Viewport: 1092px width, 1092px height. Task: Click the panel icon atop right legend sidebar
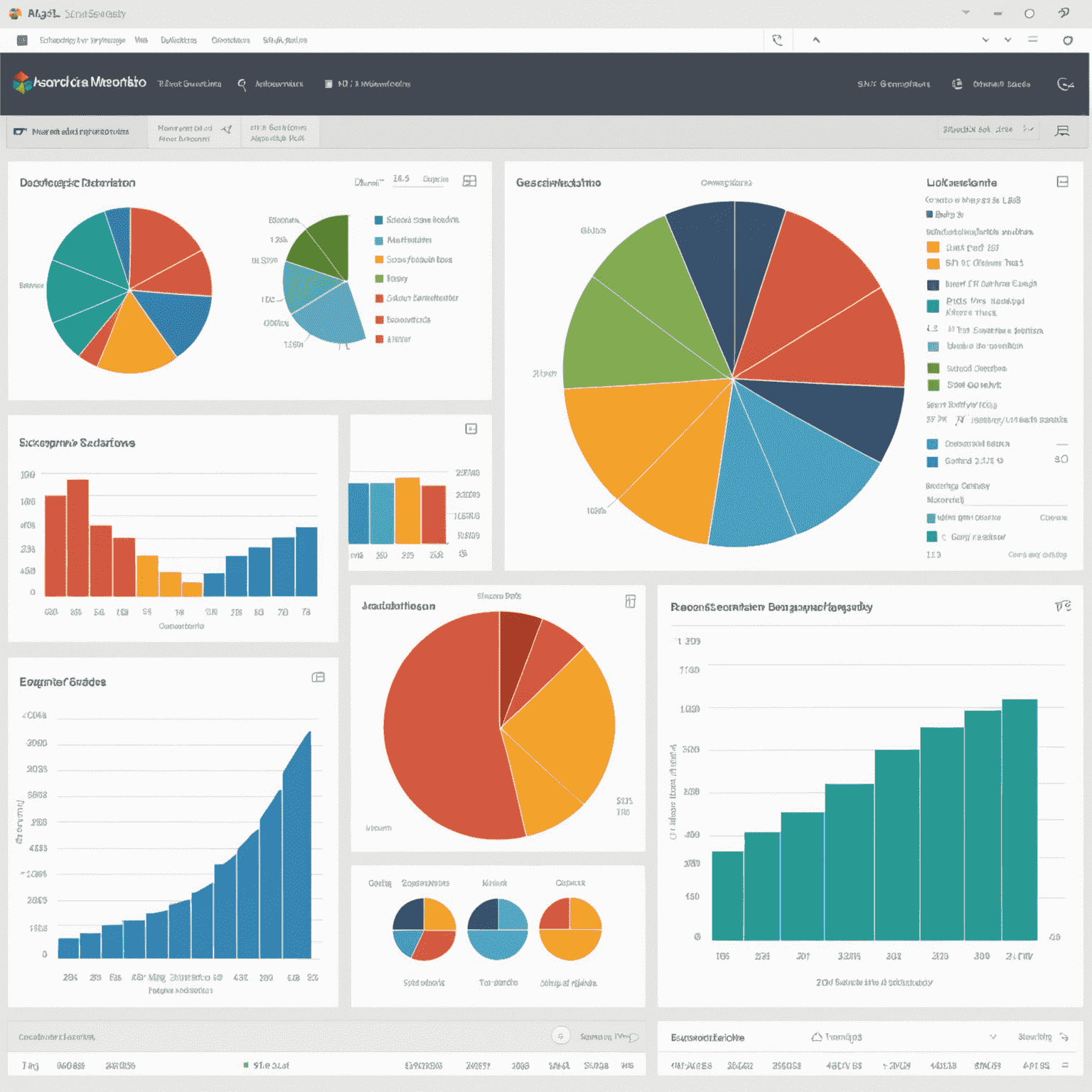click(x=1062, y=182)
